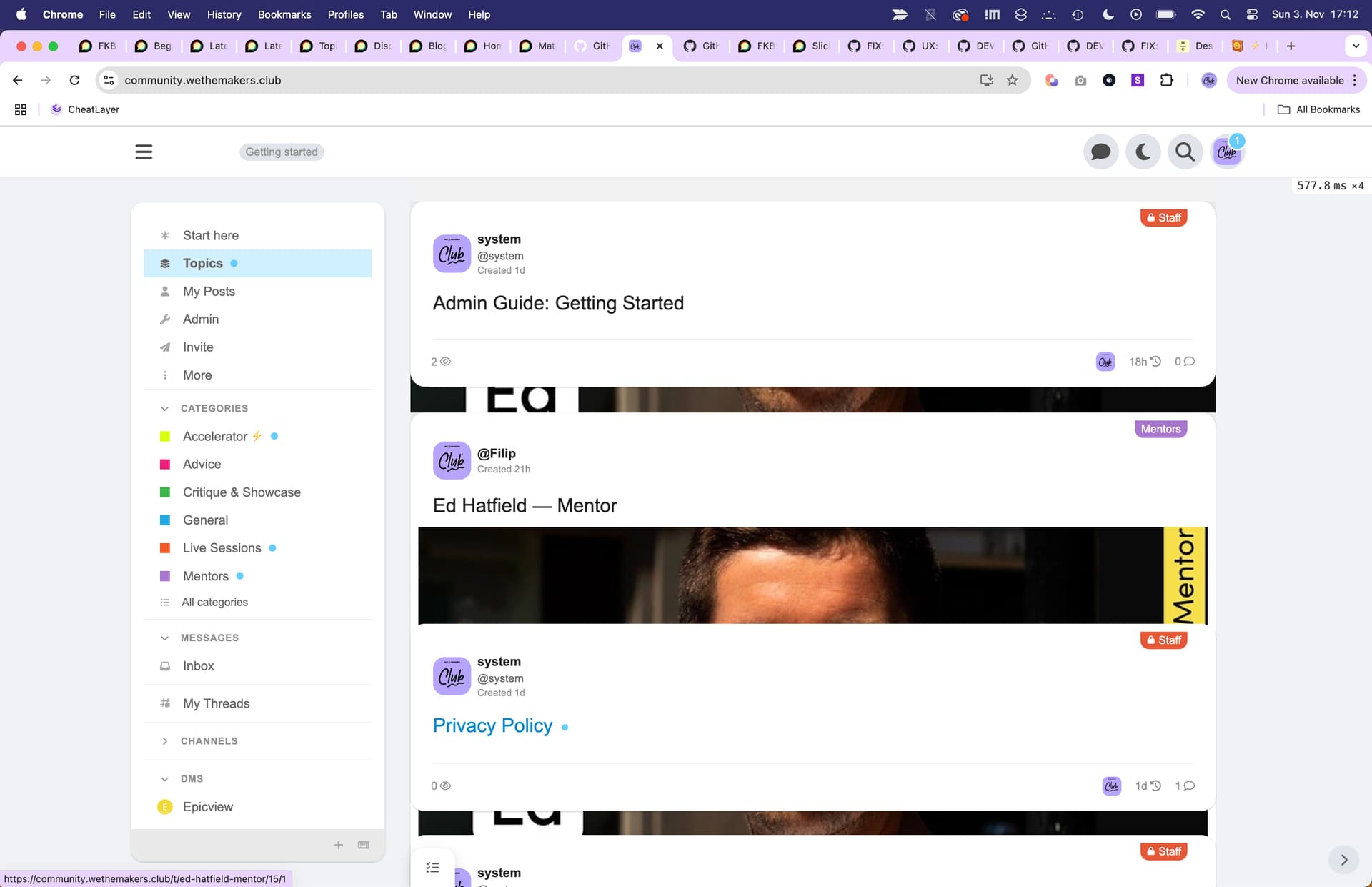Image resolution: width=1372 pixels, height=887 pixels.
Task: Open user avatar with notification badge
Action: pos(1227,152)
